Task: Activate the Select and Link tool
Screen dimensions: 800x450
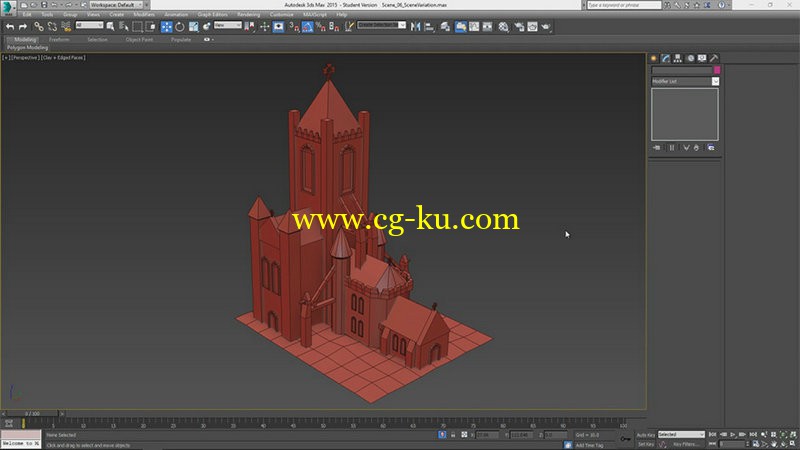Action: [39, 27]
